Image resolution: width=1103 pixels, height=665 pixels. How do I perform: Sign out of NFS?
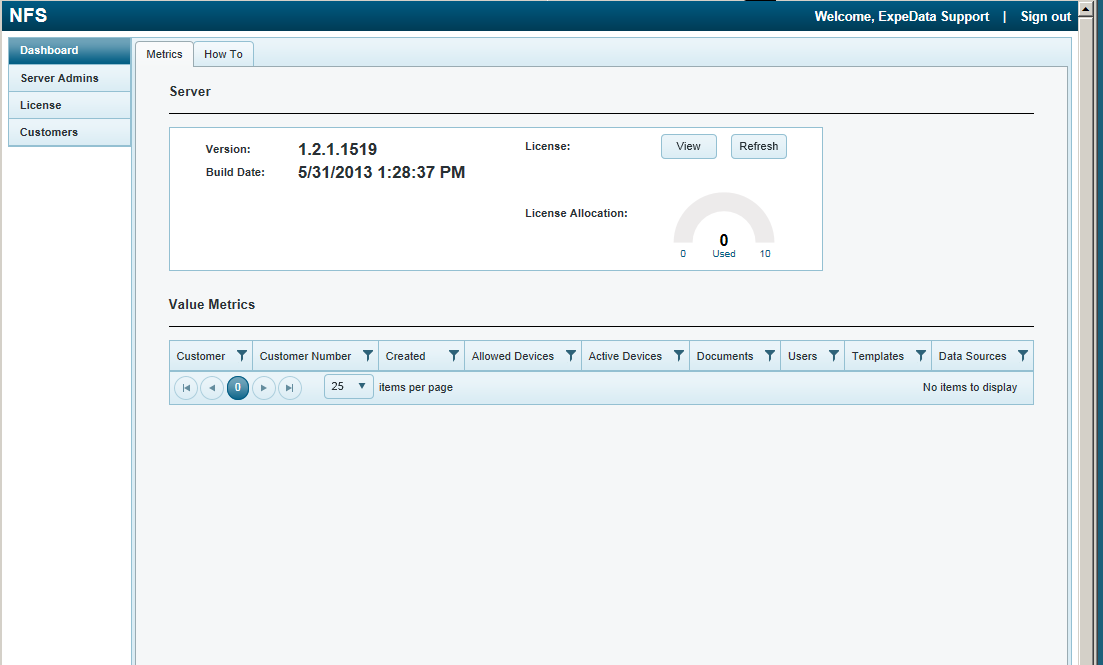(1045, 16)
